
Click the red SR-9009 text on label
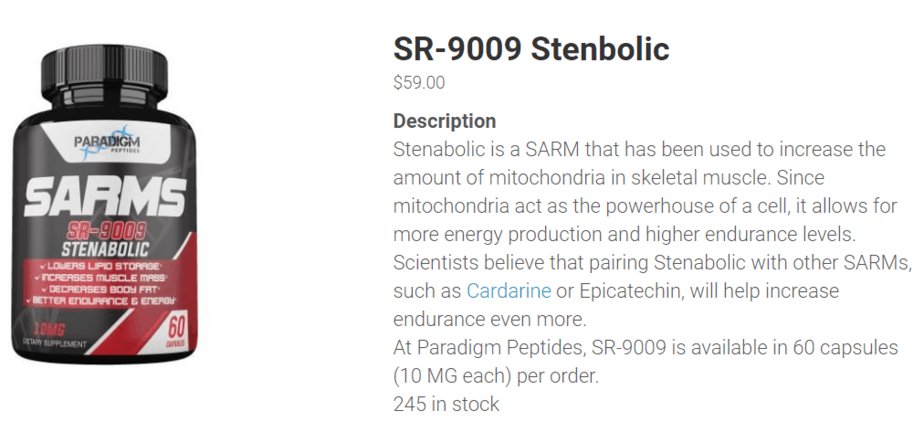(106, 230)
